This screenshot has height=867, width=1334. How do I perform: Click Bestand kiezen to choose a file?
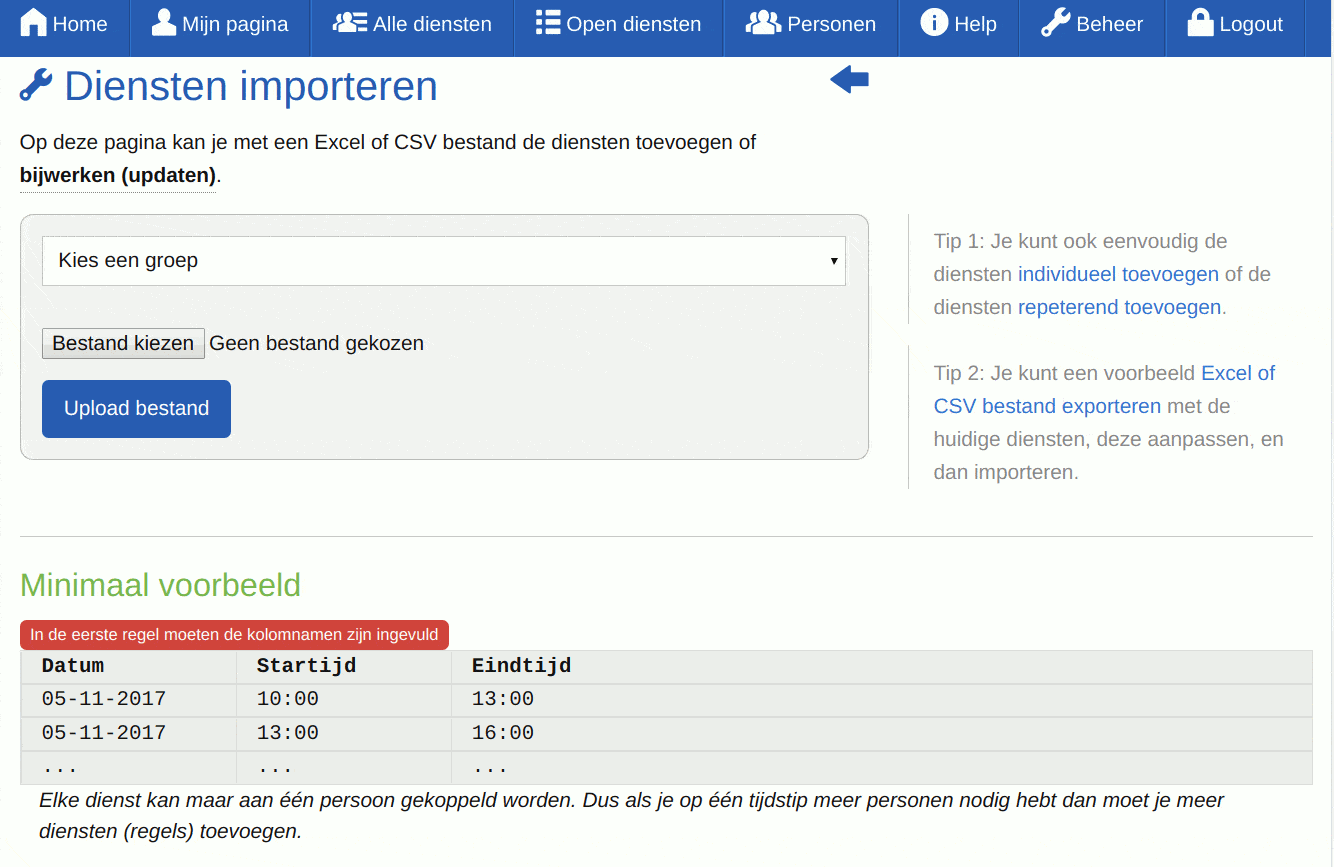122,343
